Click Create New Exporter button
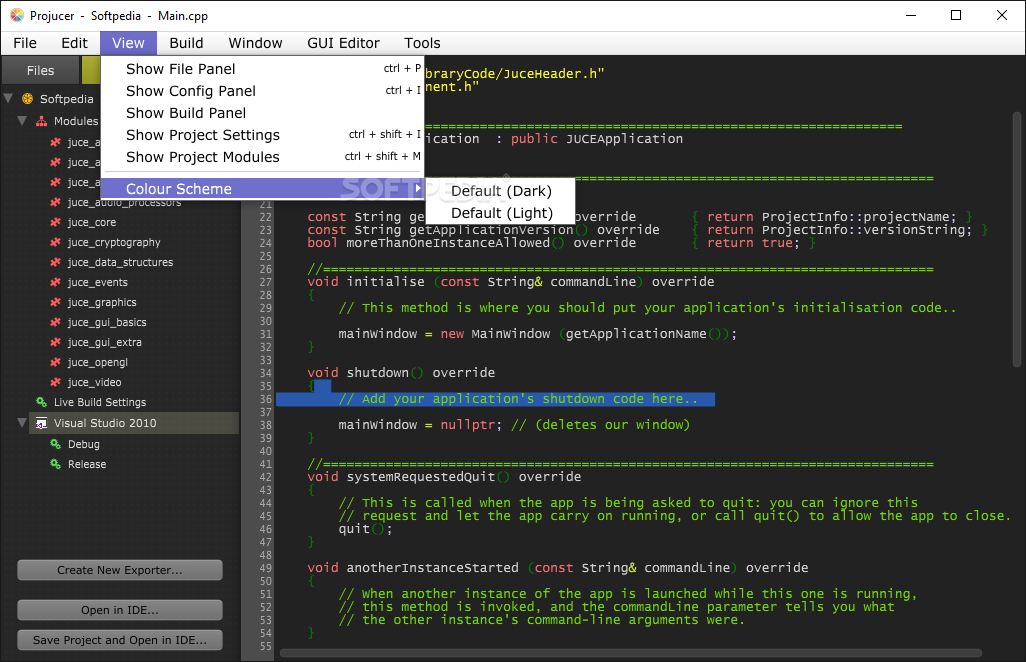The height and width of the screenshot is (662, 1026). (x=120, y=570)
